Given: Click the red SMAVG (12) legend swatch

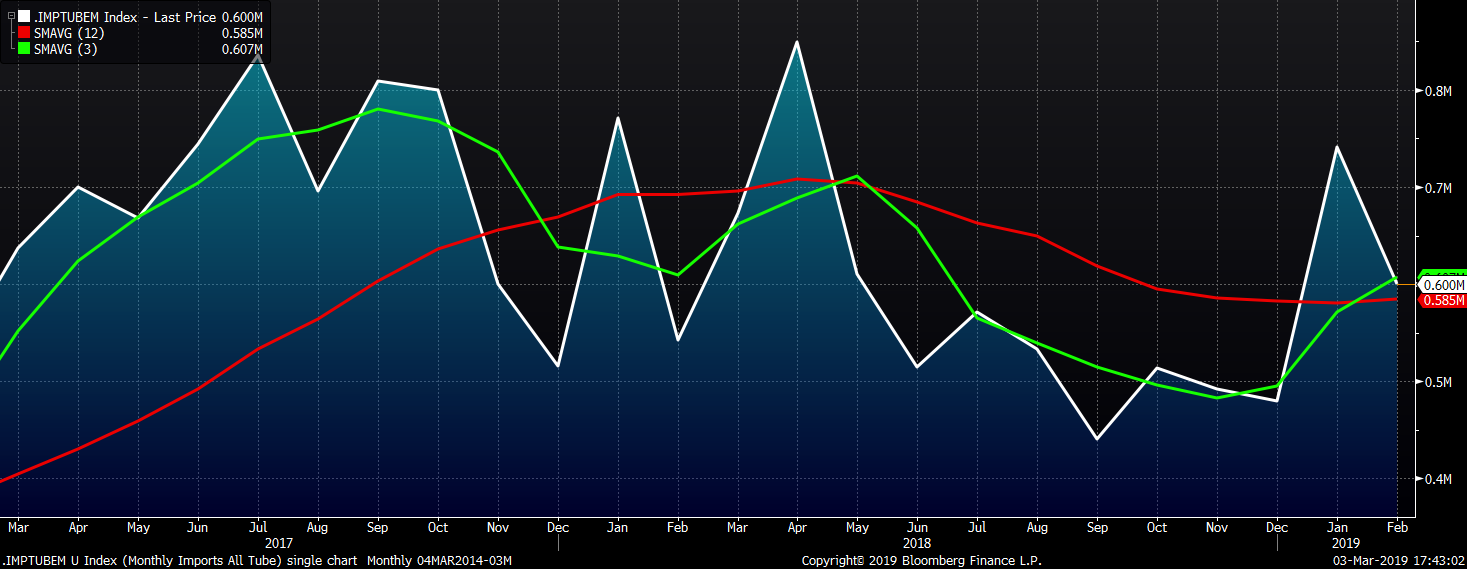Looking at the screenshot, I should pos(24,33).
